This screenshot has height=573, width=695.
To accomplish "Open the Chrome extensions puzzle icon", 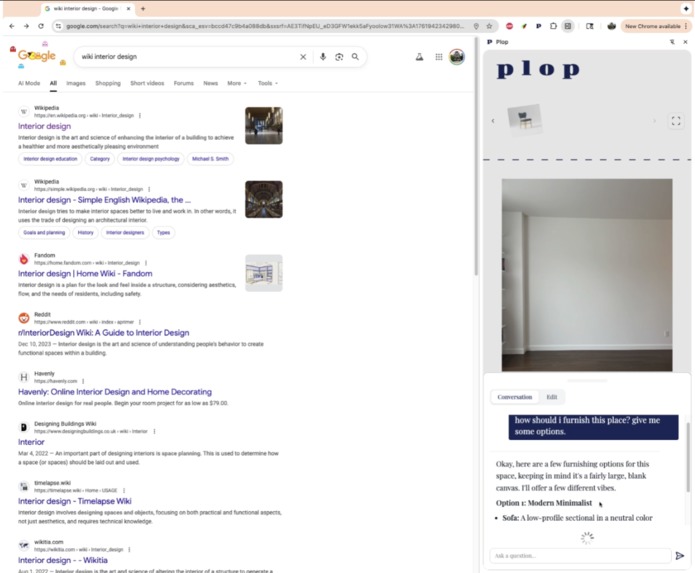I will pyautogui.click(x=553, y=26).
